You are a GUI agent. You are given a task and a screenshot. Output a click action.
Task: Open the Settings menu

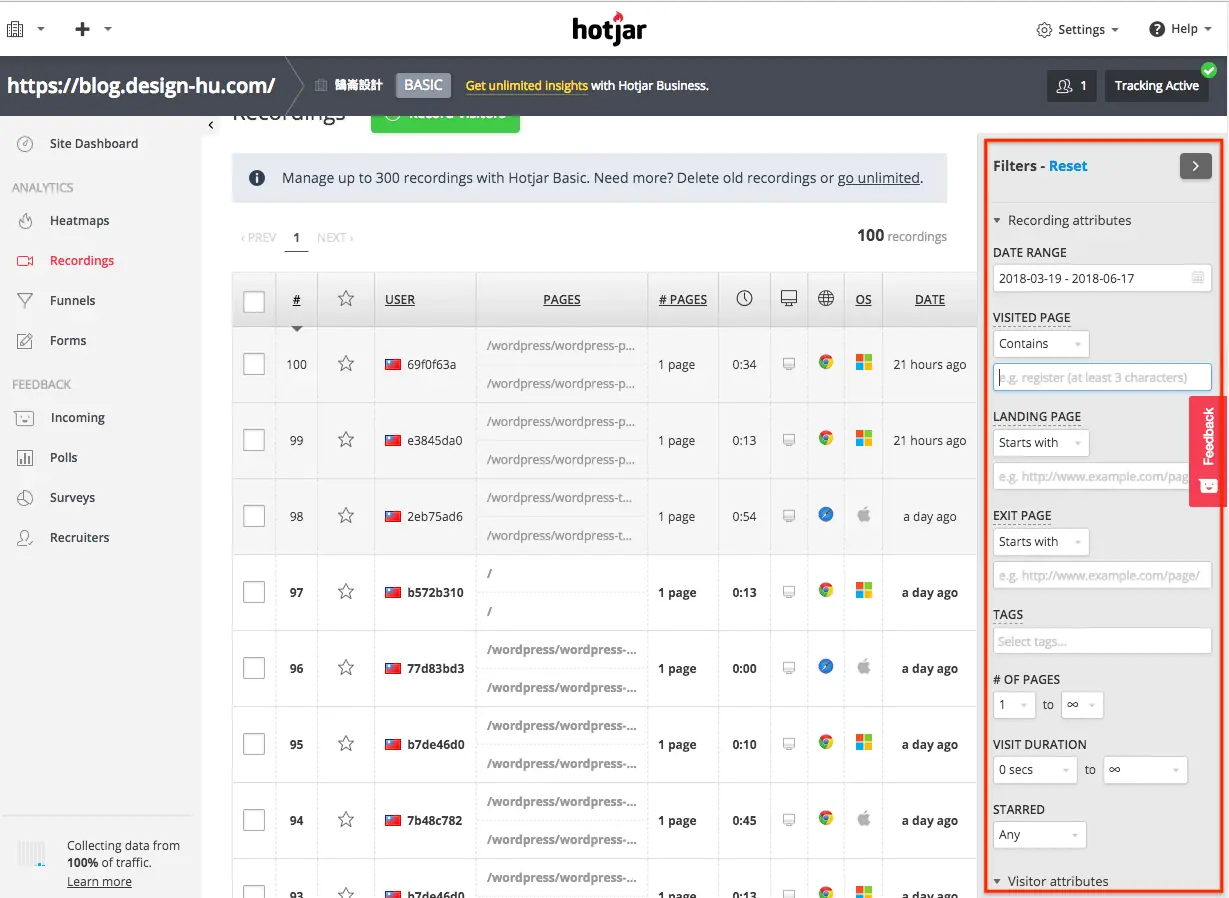click(x=1078, y=30)
